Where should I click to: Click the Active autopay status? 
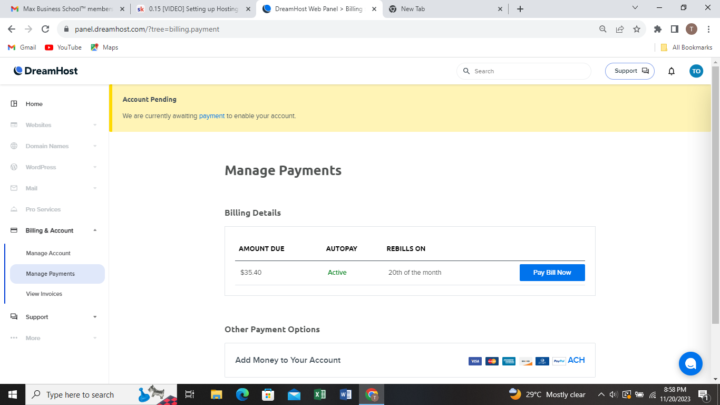coord(337,273)
